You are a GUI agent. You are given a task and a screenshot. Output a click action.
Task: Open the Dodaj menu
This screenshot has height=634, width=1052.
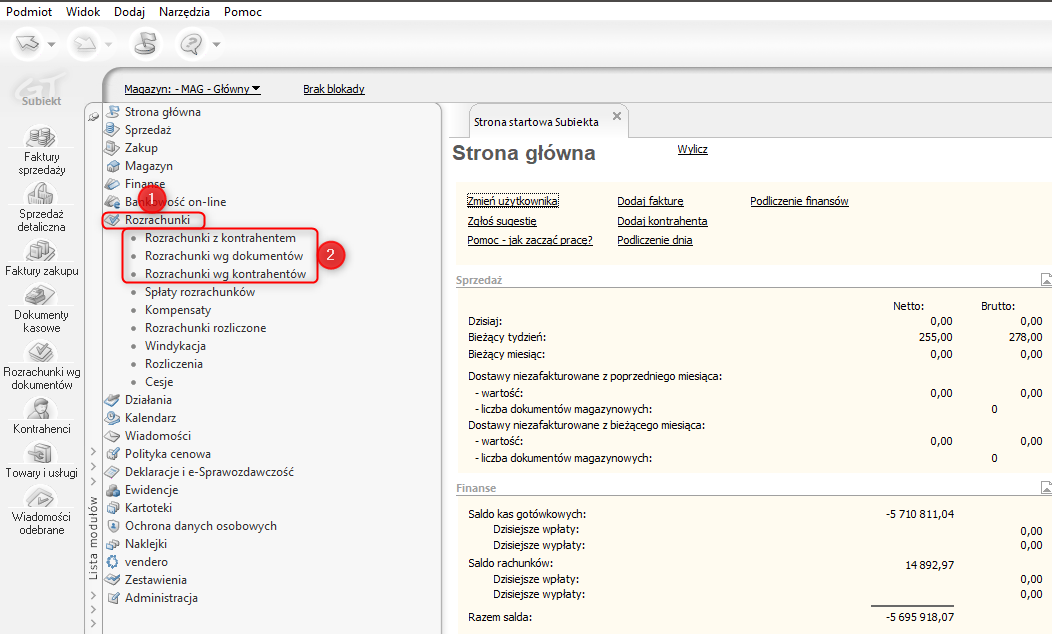click(x=129, y=12)
